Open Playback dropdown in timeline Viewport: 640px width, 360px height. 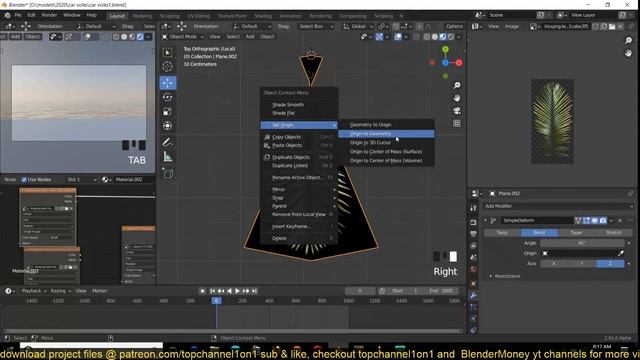33,291
